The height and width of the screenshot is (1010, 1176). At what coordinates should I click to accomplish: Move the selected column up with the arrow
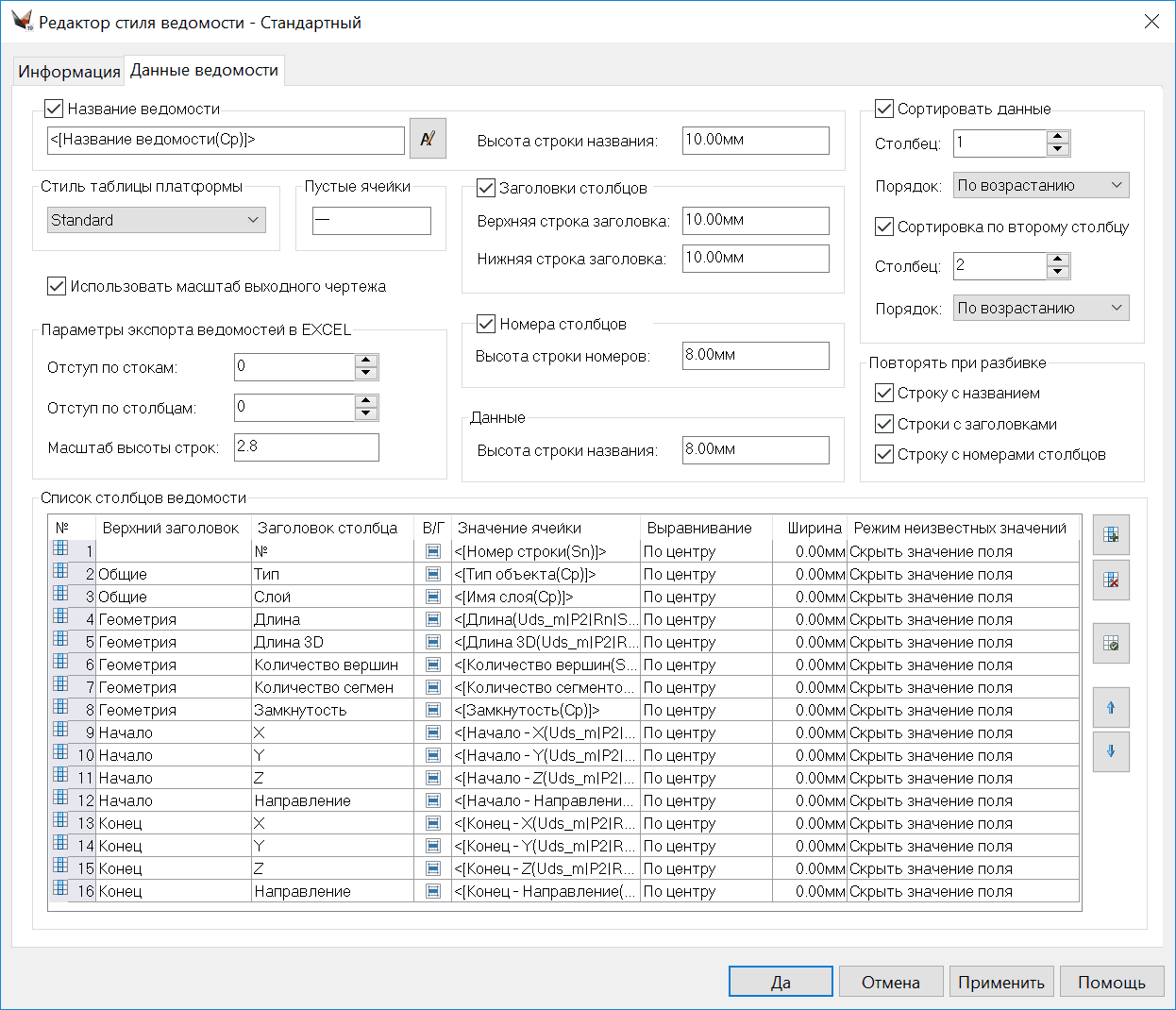tap(1111, 708)
